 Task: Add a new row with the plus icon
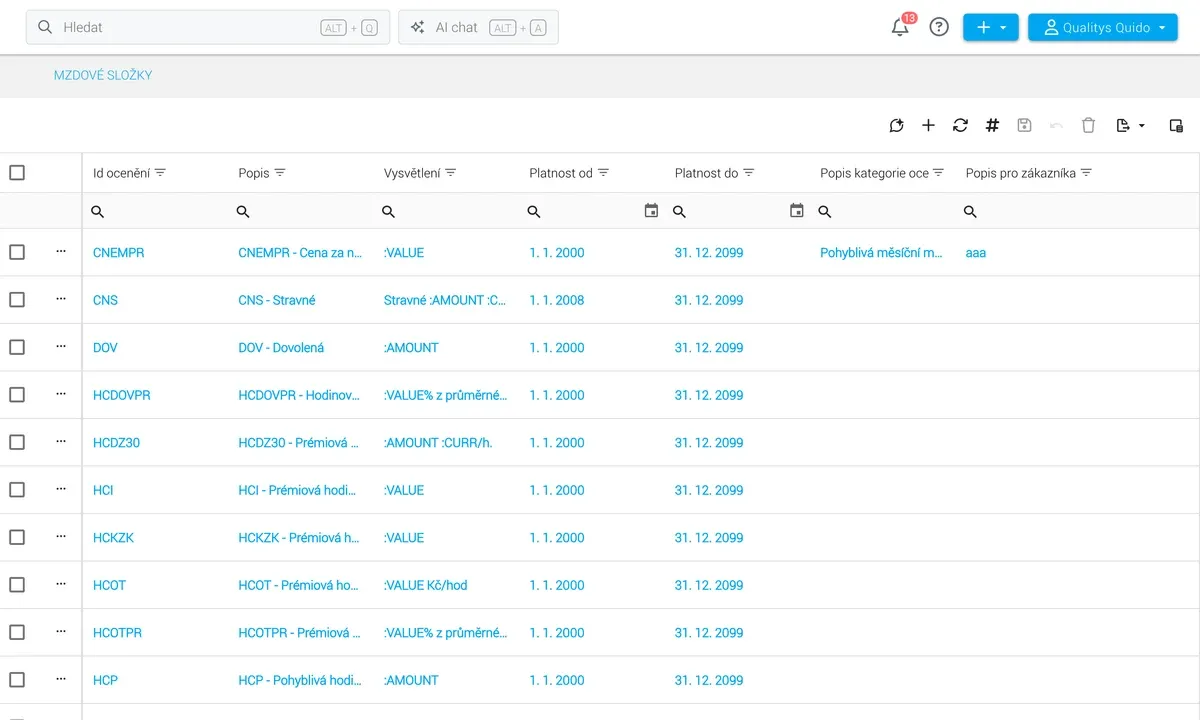coord(928,125)
